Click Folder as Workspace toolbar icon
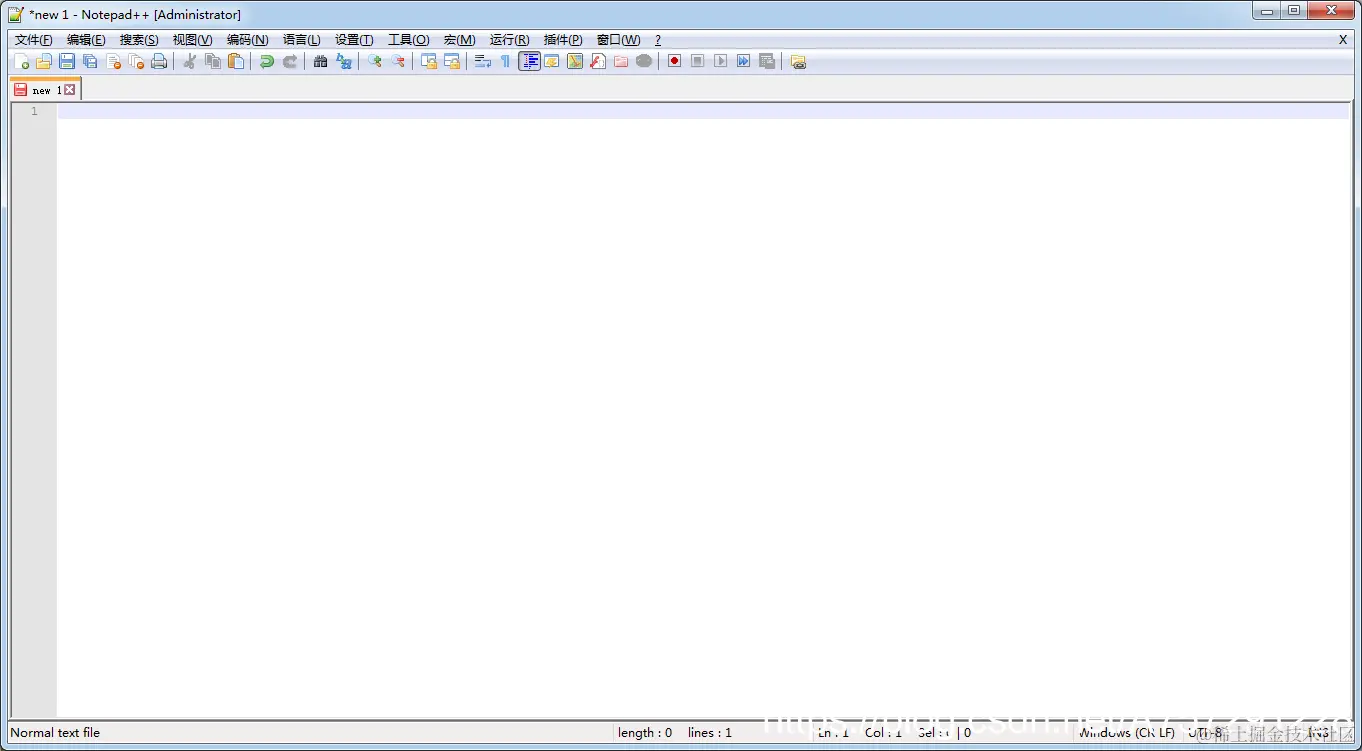 pos(620,61)
